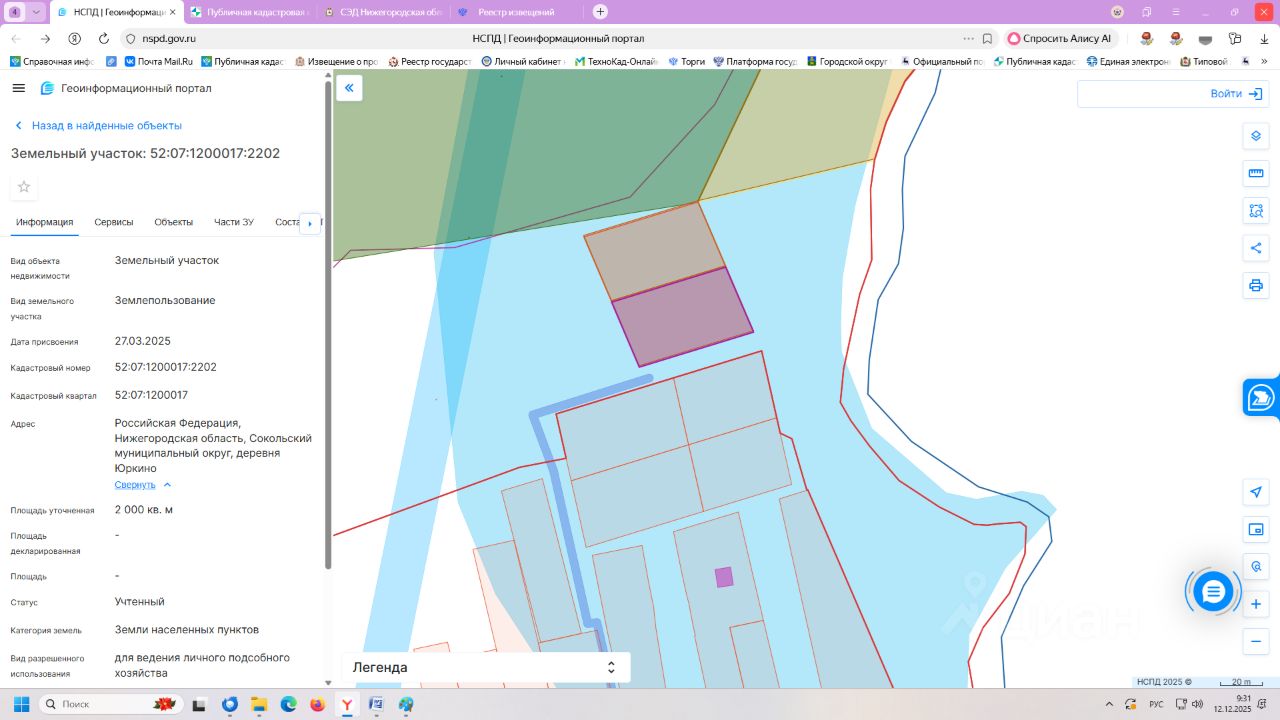1280x720 pixels.
Task: Open the chat assistant bubble
Action: (1213, 592)
